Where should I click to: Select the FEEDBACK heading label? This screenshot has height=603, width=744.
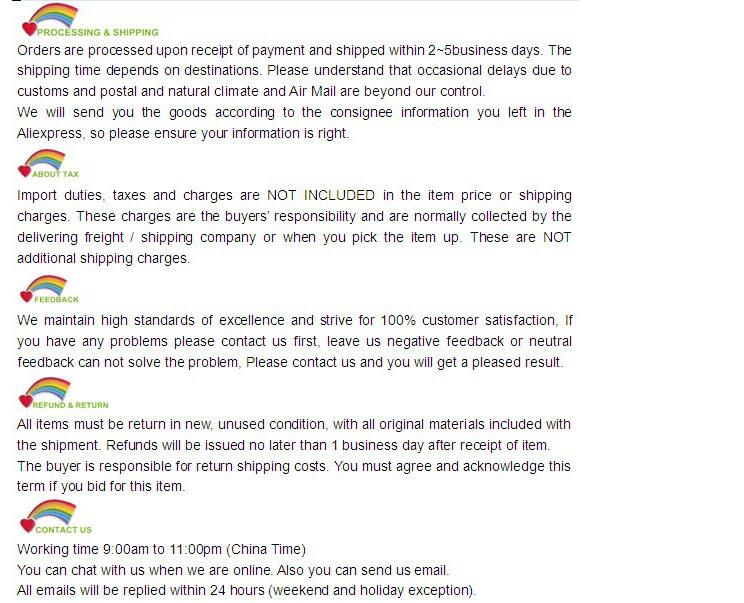[56, 299]
